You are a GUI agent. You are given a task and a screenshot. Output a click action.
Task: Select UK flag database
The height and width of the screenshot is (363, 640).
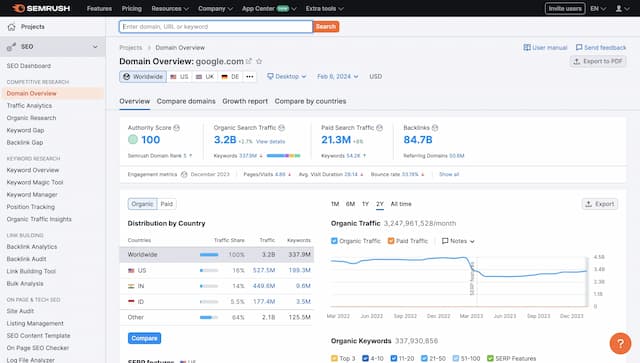199,77
